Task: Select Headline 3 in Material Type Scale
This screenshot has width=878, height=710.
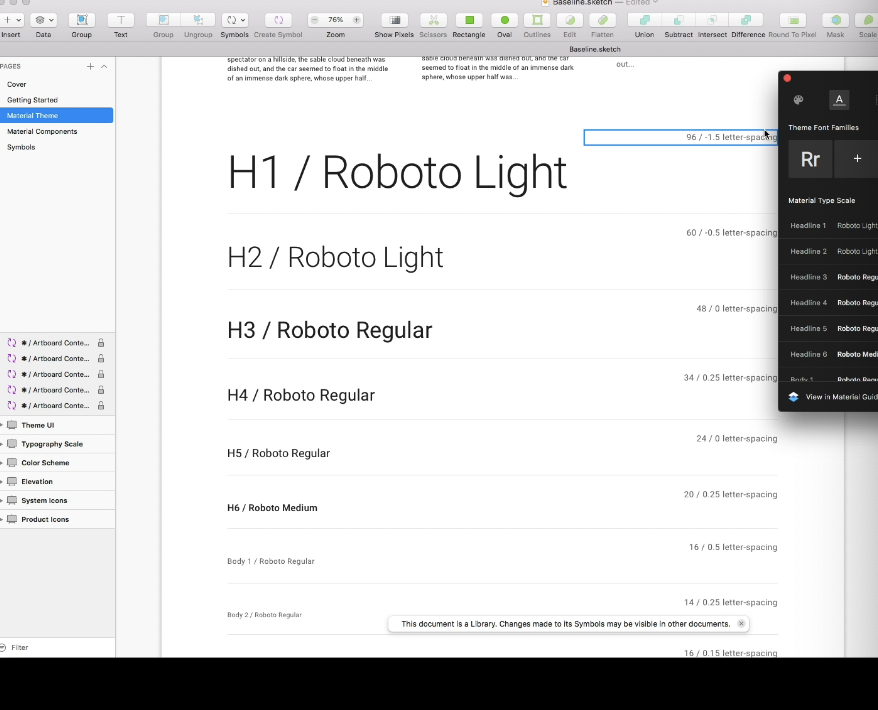Action: tap(829, 277)
